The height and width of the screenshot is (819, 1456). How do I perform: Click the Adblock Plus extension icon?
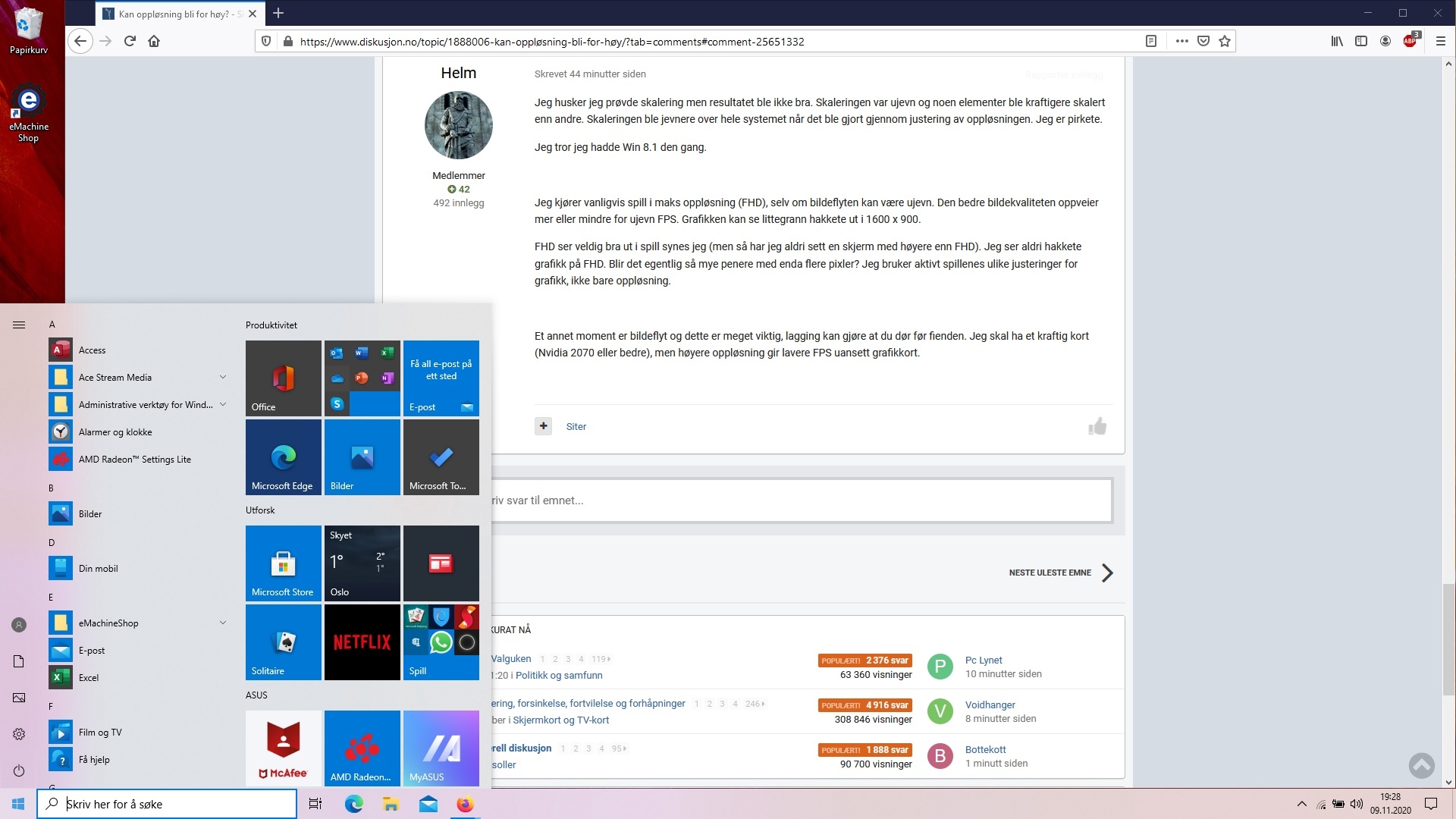[x=1410, y=41]
